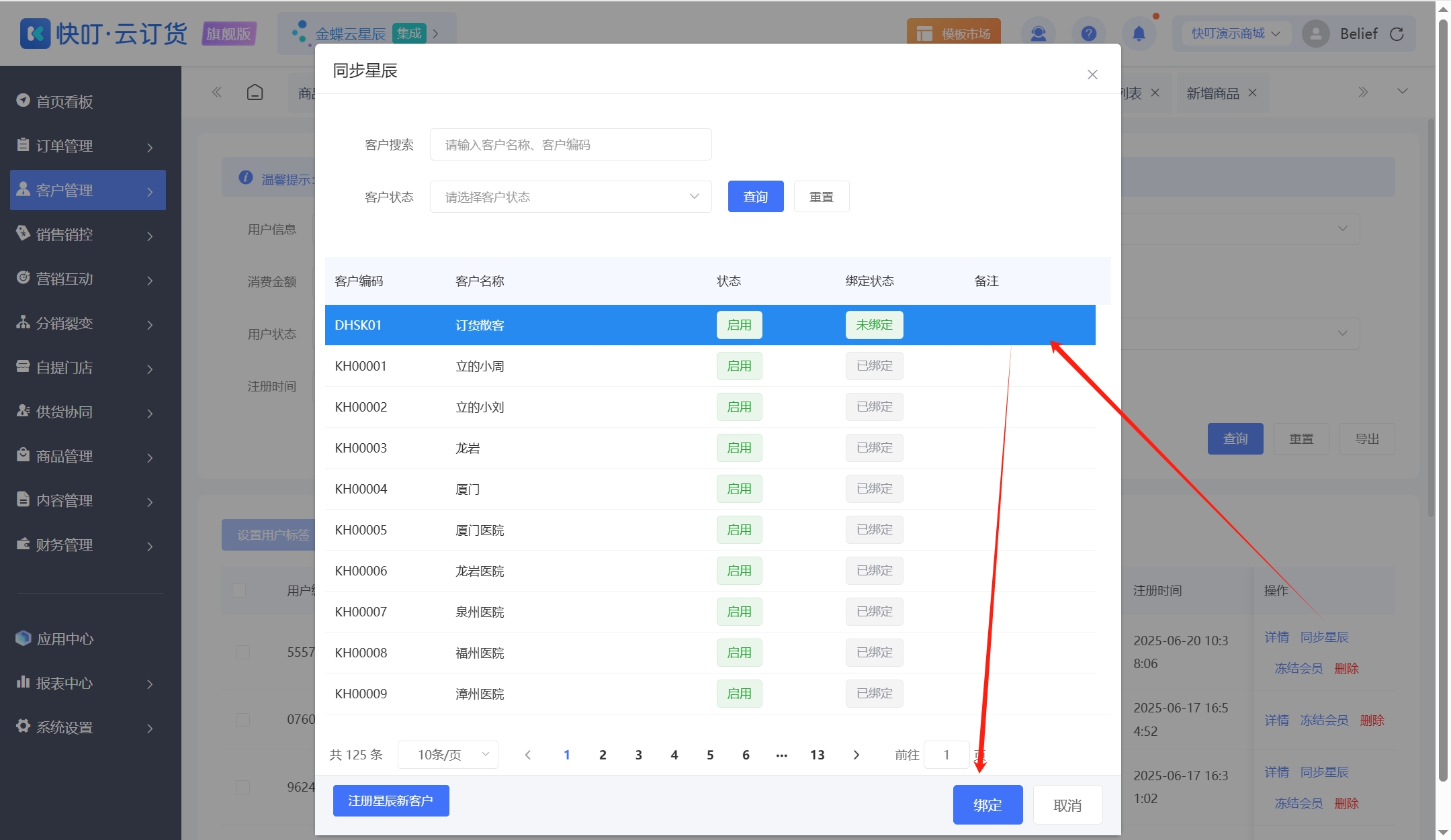The image size is (1451, 840).
Task: Click the 重置 button in the dialog
Action: [822, 197]
